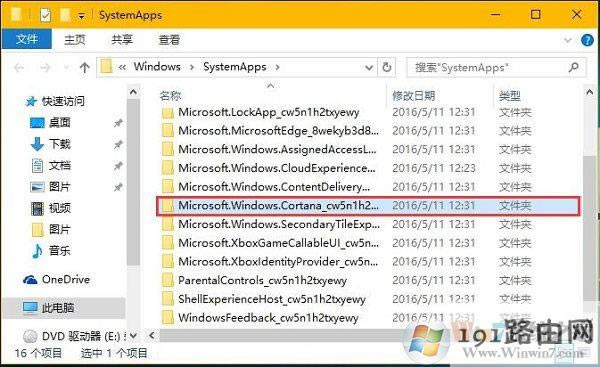
Task: Unpin 文档 using its pin icon
Action: [x=118, y=166]
